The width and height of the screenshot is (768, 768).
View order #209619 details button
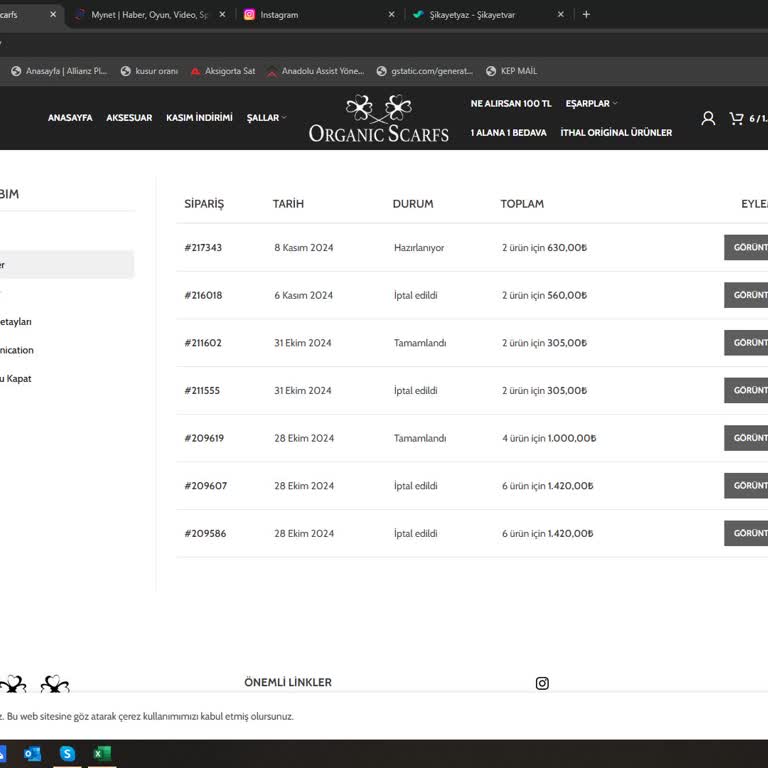[746, 438]
